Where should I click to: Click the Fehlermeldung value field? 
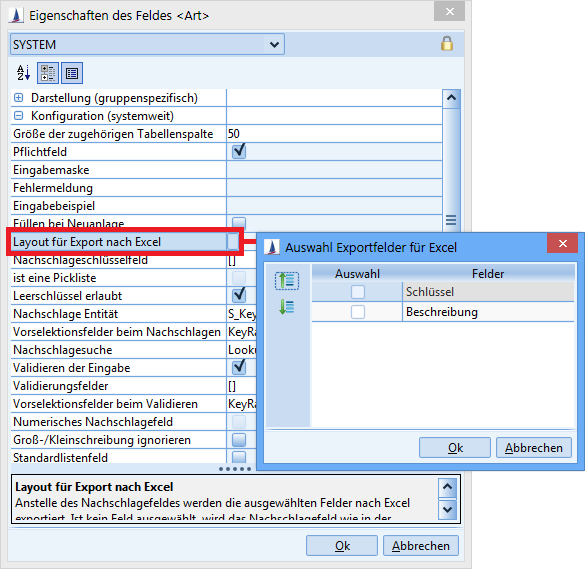tap(334, 188)
